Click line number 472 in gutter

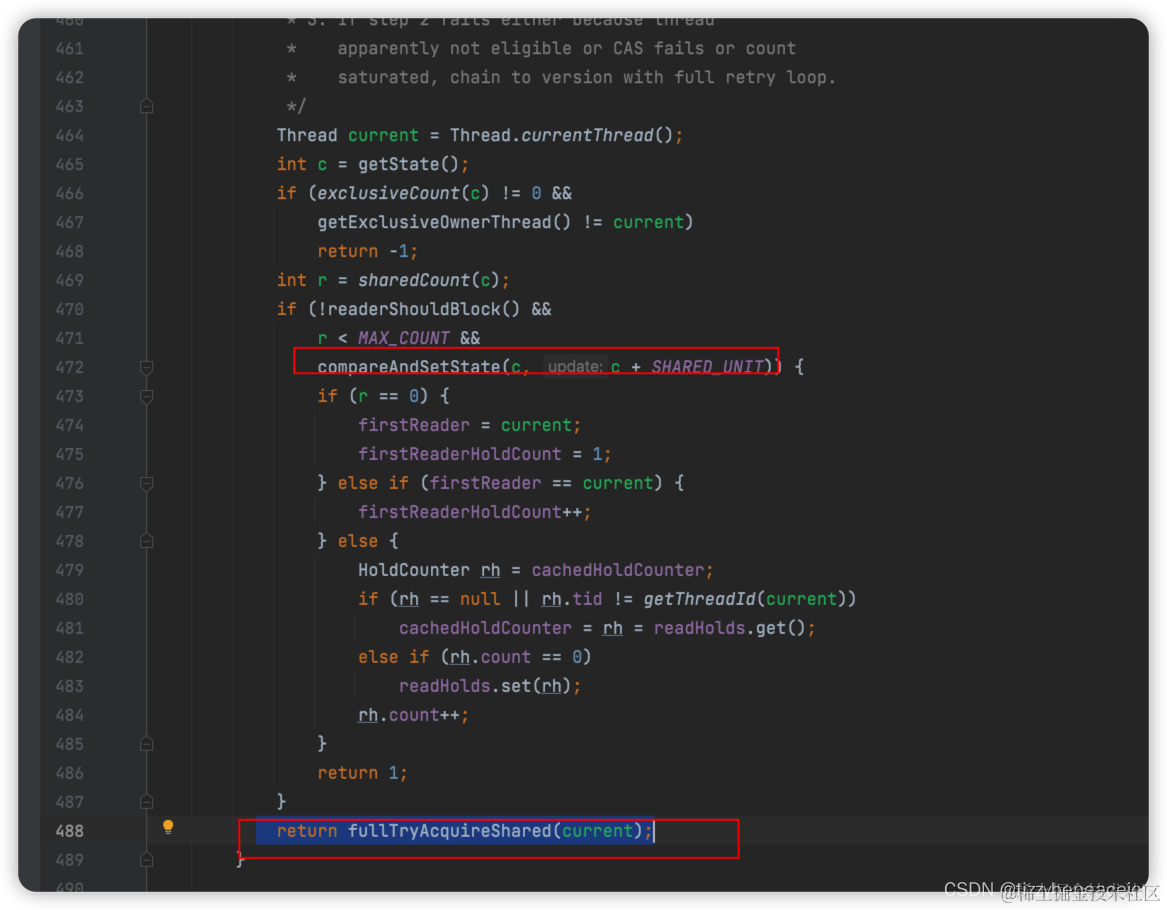69,367
